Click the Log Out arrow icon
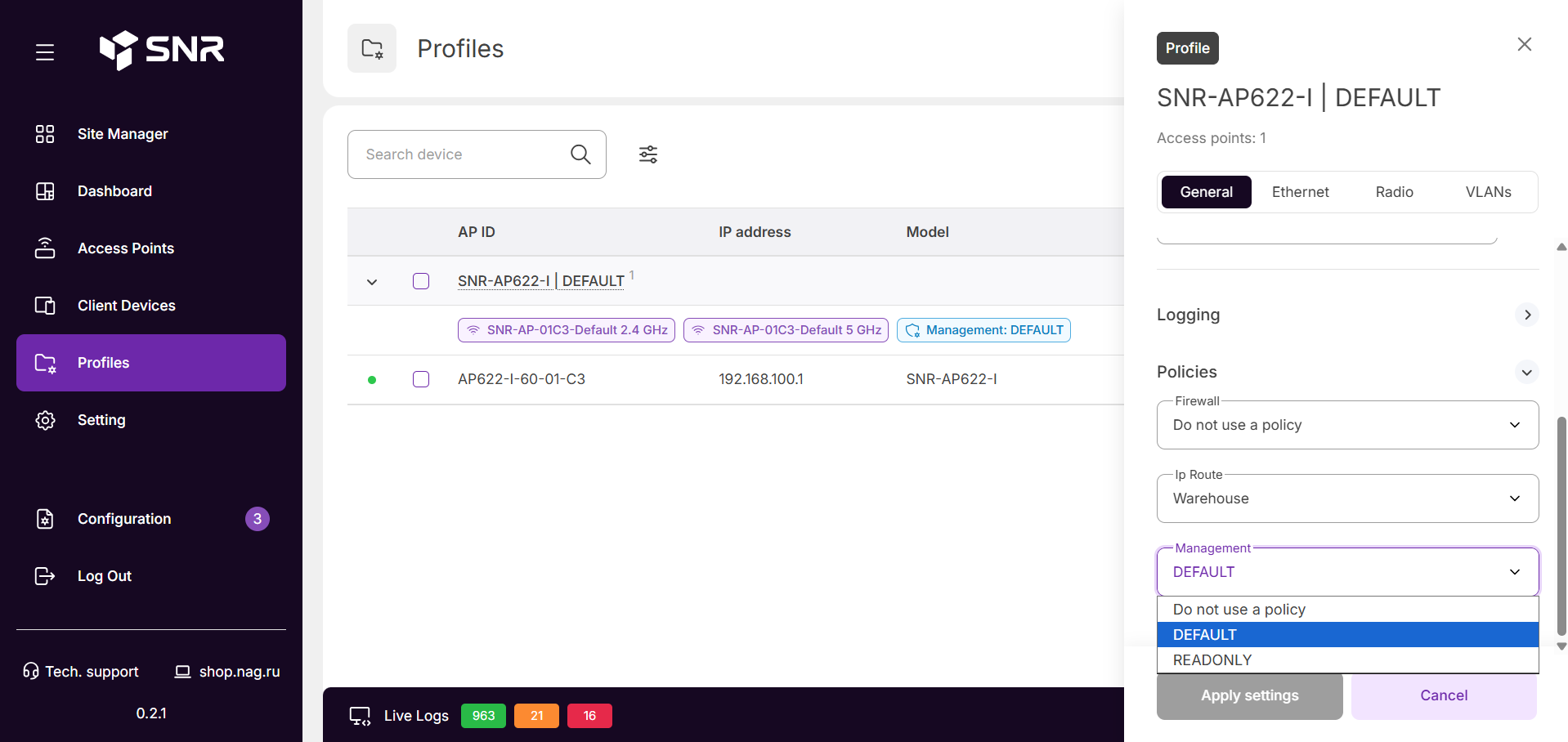The height and width of the screenshot is (742, 1568). 45,576
